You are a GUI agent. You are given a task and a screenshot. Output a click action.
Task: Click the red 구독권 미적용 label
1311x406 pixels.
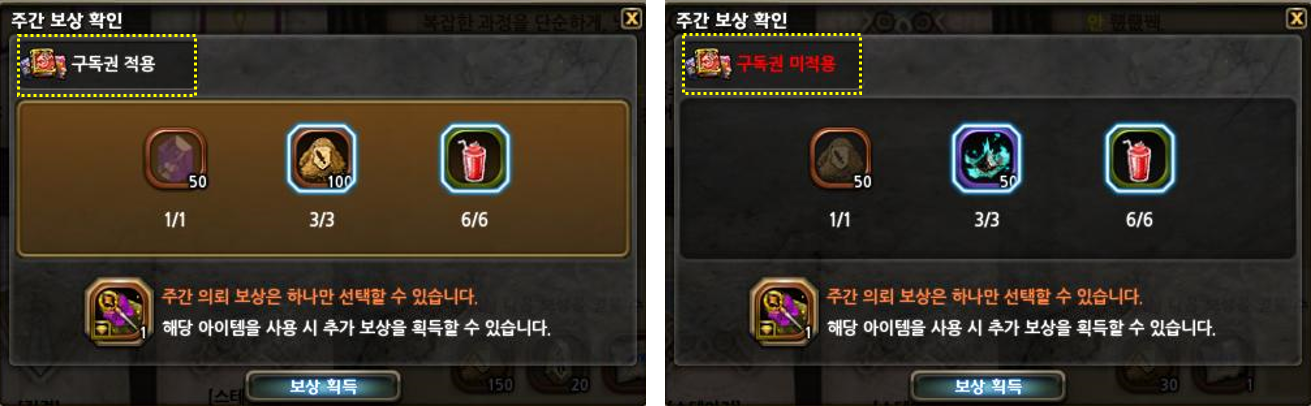(x=785, y=64)
